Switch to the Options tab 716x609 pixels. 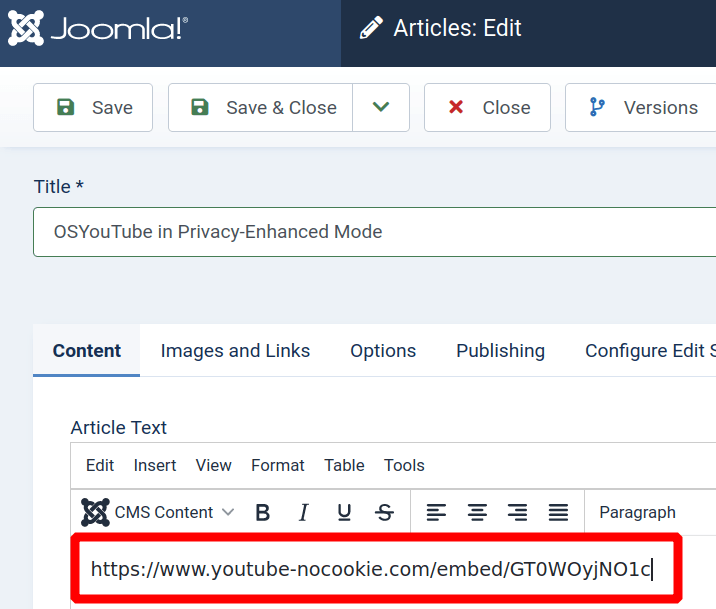click(x=383, y=351)
